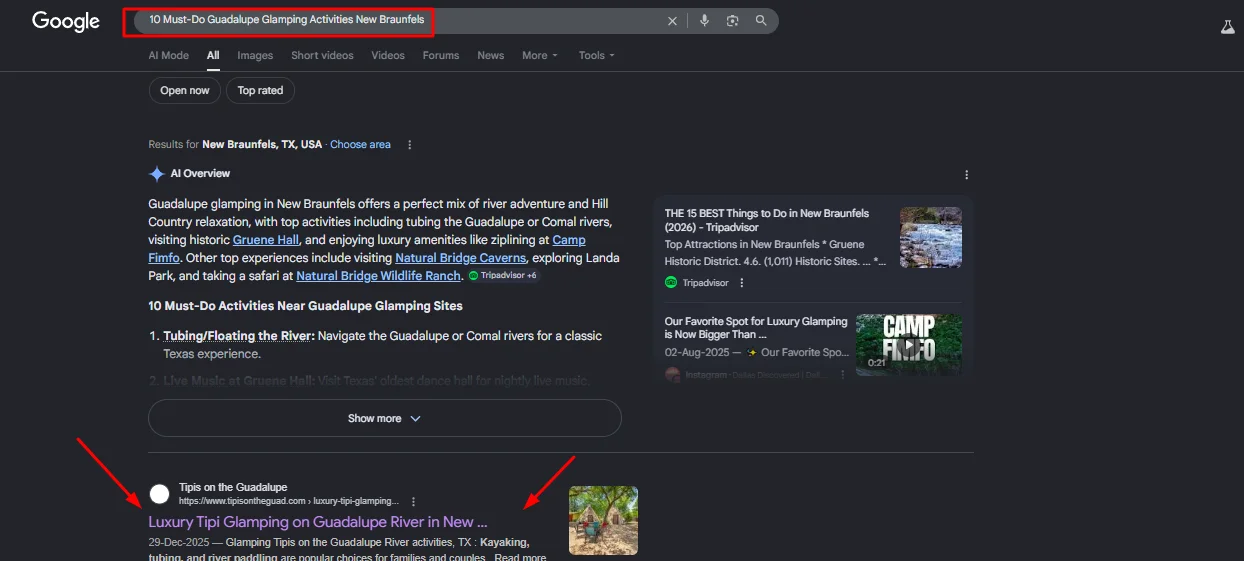Expand the More search categories dropdown
The image size is (1244, 561).
pos(540,56)
